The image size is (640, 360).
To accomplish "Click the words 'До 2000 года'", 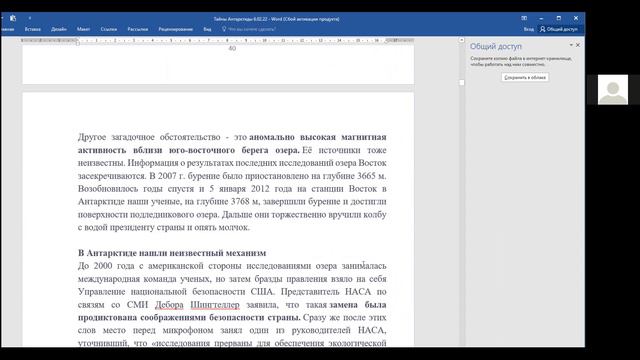I will tap(106, 266).
